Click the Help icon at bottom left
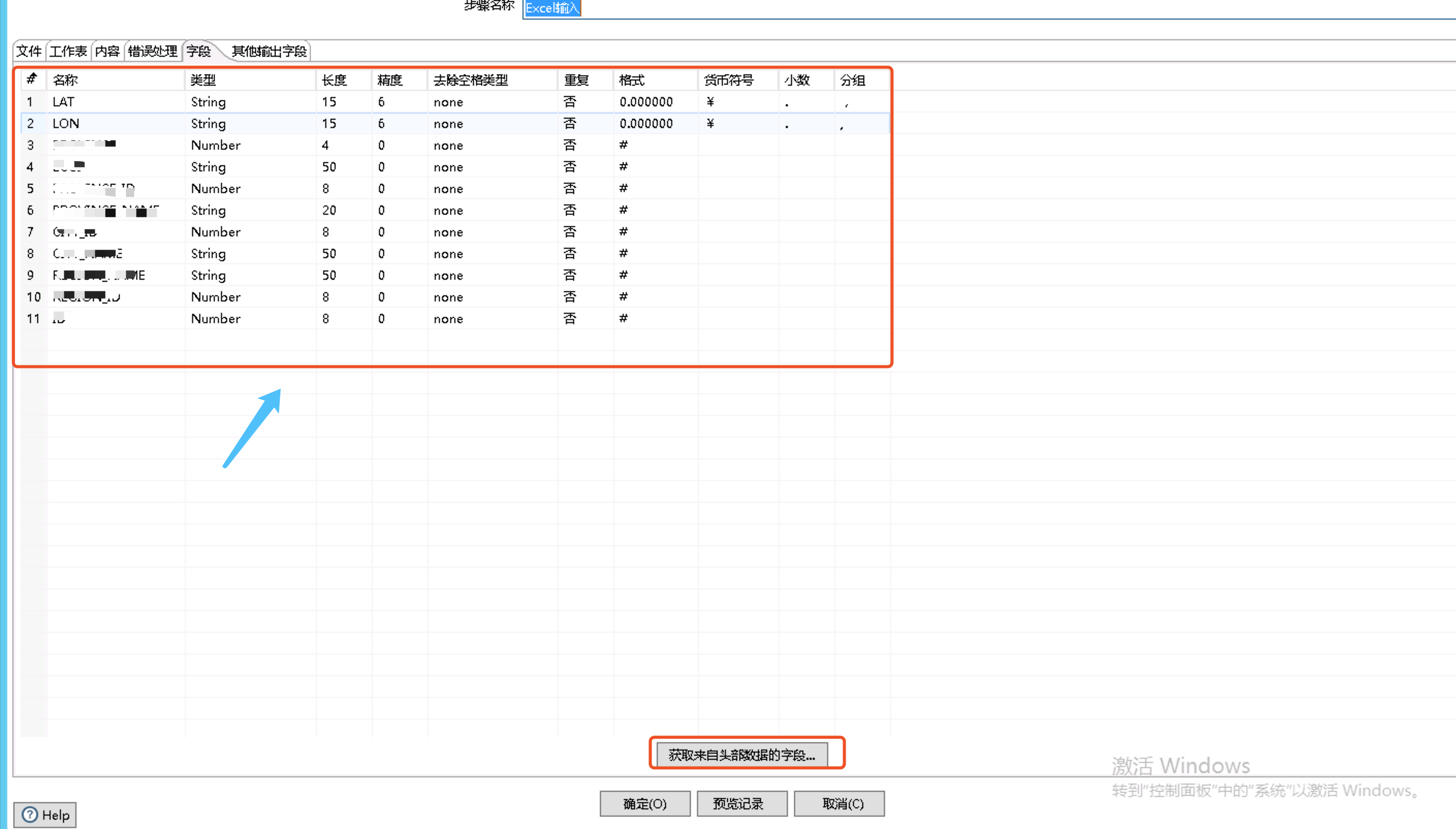Screen dimensions: 1456x829 [44, 814]
